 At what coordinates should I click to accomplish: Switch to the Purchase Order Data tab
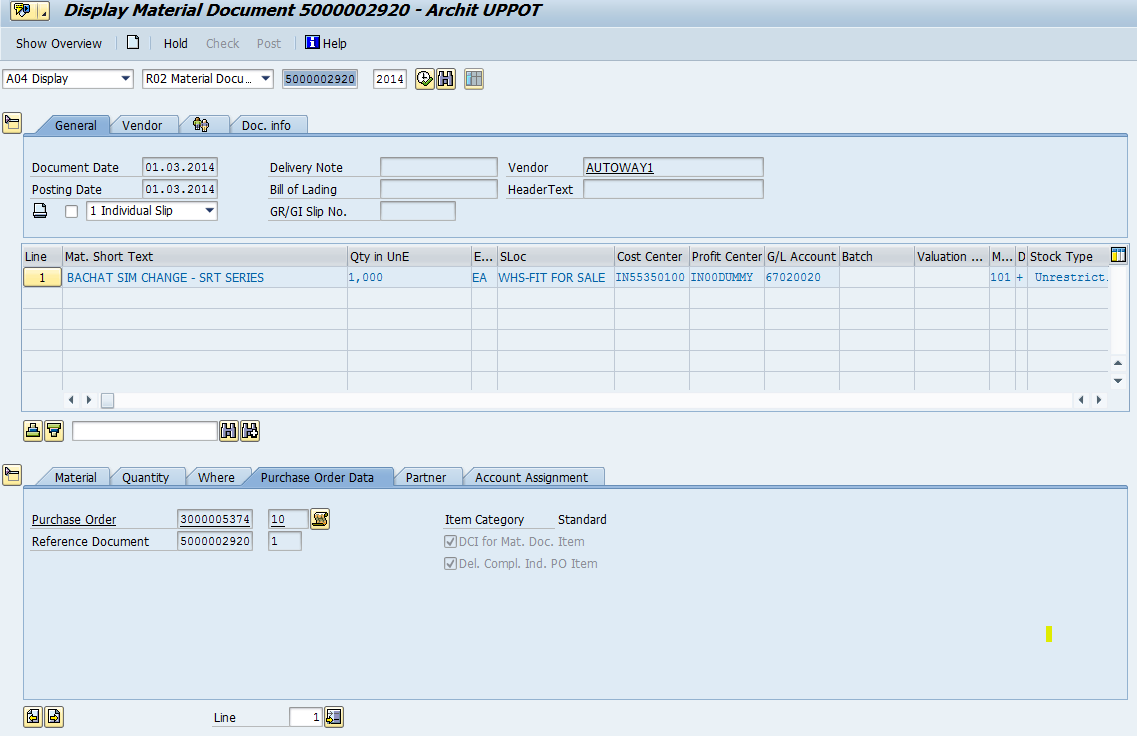[321, 477]
